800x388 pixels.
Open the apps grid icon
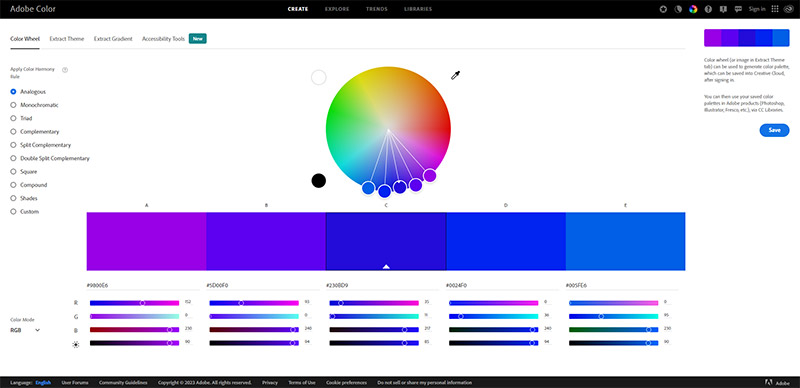click(x=775, y=9)
